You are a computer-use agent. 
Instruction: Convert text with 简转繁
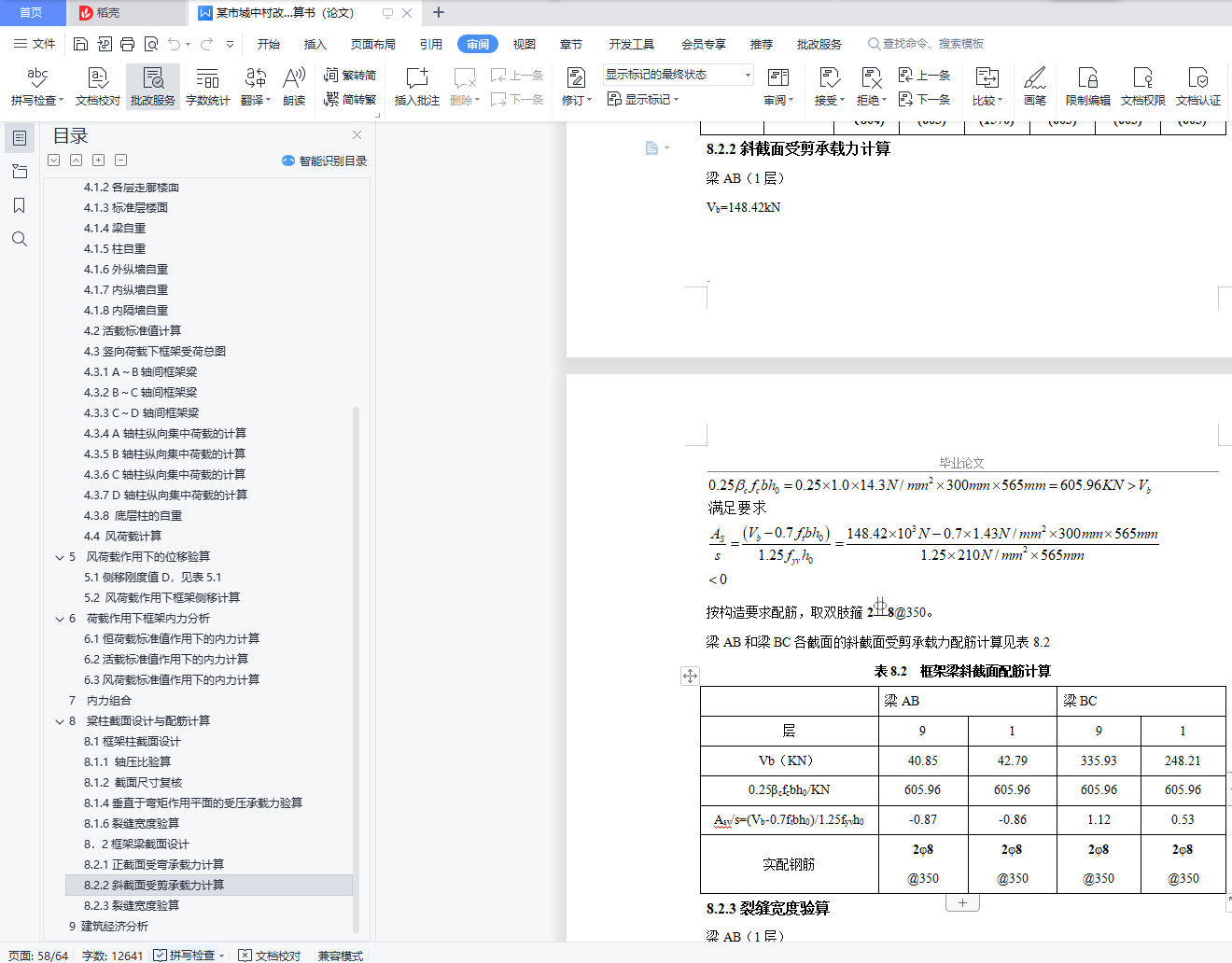click(350, 99)
